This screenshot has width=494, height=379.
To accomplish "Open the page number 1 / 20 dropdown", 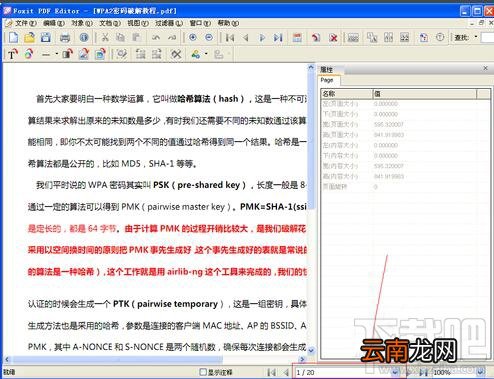I will (x=395, y=372).
